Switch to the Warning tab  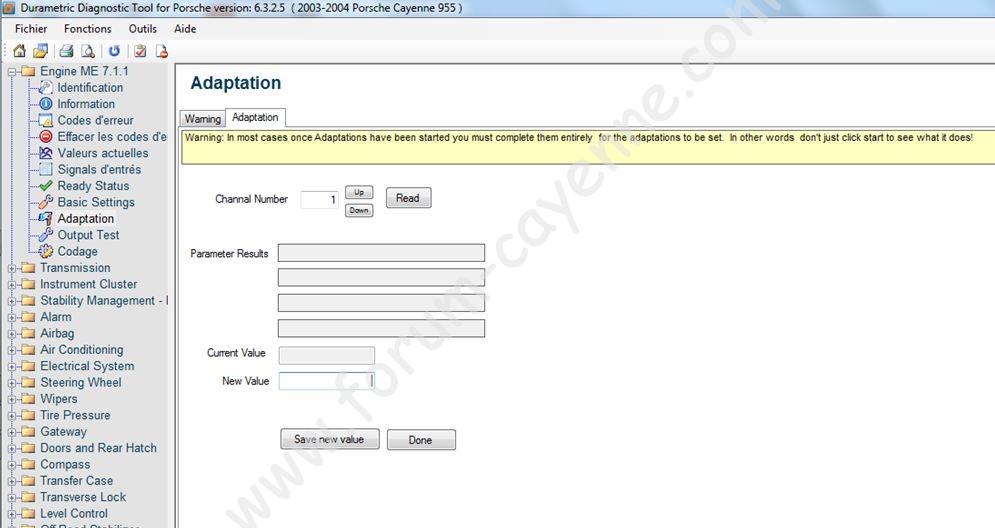coord(202,119)
